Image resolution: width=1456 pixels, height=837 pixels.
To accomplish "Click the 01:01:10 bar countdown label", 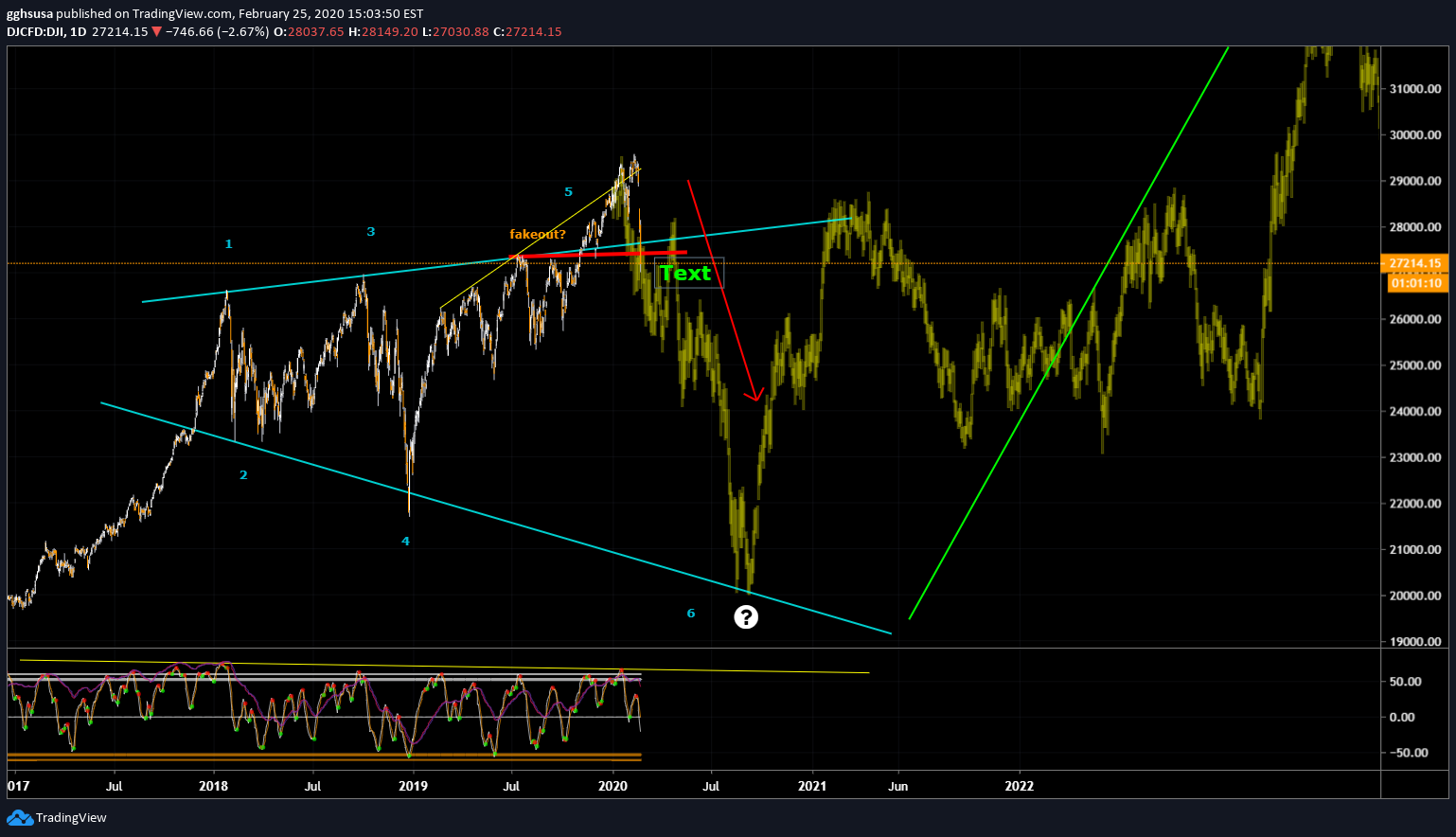I will pyautogui.click(x=1416, y=283).
